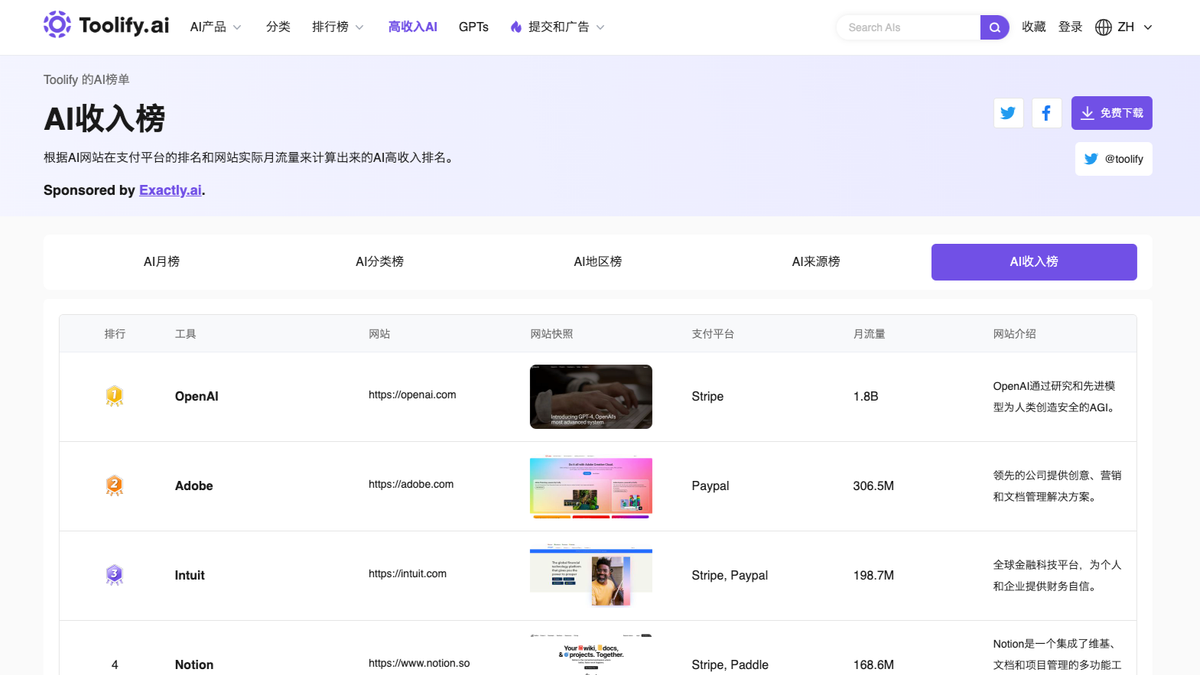
Task: Click the @toolify Twitter button
Action: (1114, 159)
